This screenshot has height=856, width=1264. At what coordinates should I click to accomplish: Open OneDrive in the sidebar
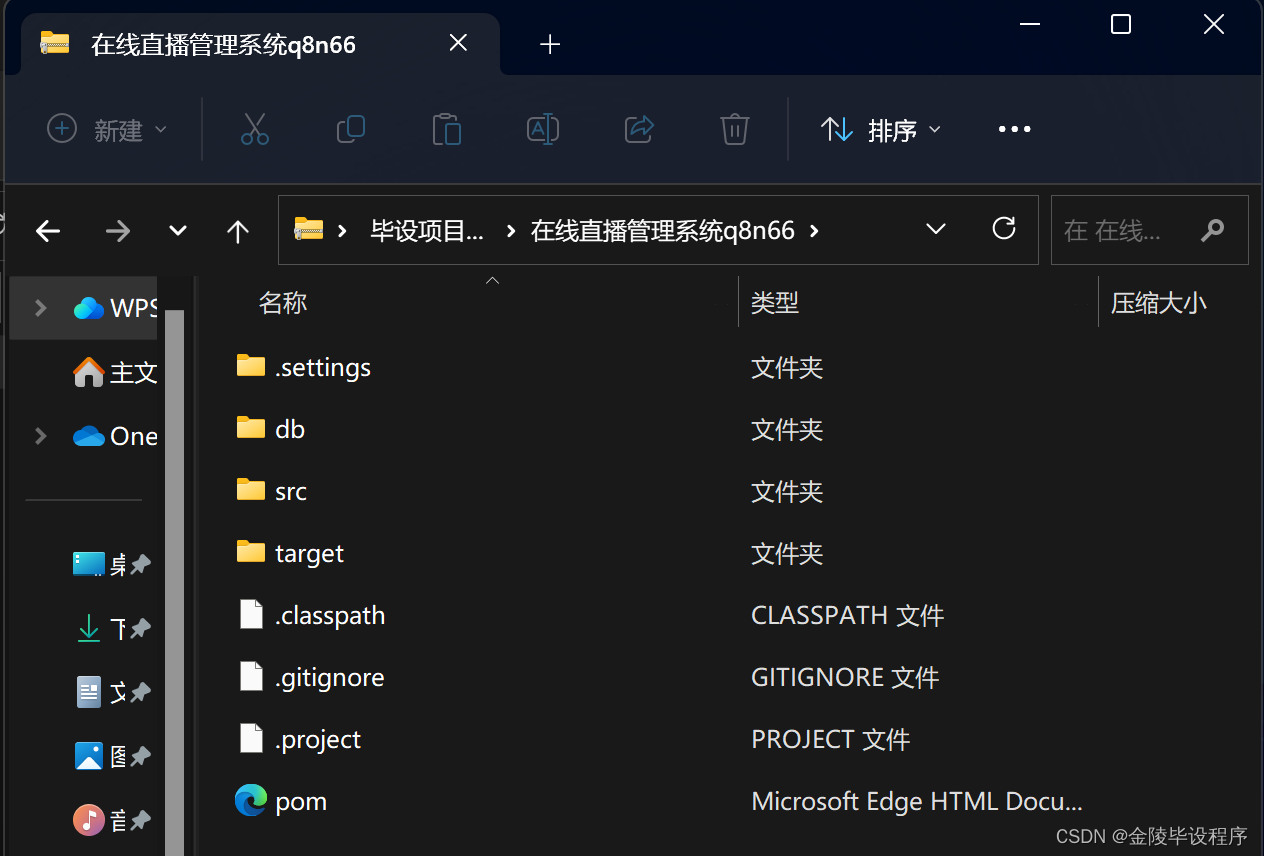click(115, 436)
